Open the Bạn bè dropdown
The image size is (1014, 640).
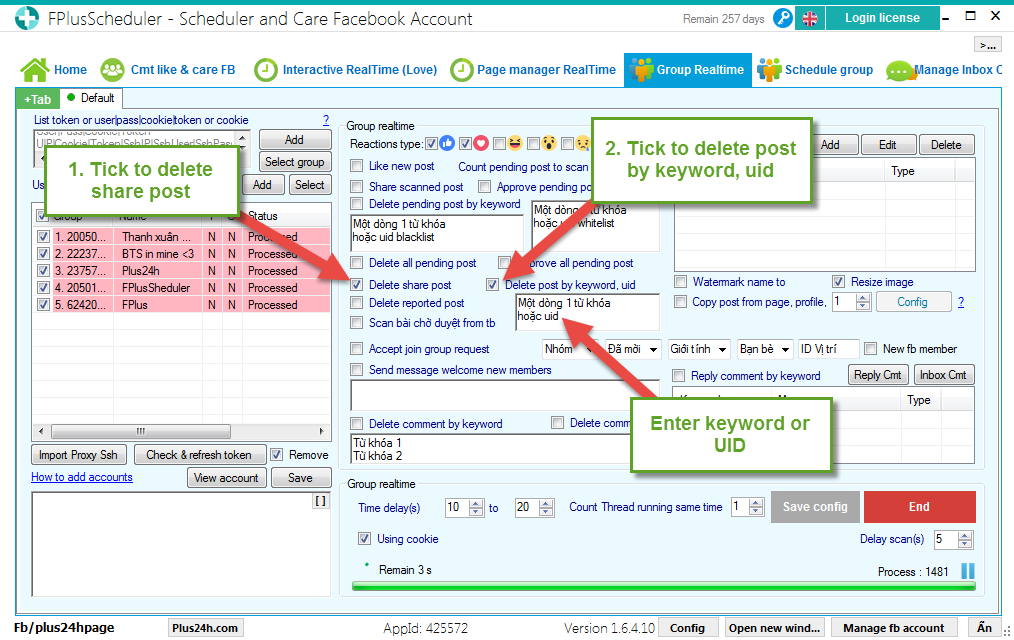coord(765,349)
